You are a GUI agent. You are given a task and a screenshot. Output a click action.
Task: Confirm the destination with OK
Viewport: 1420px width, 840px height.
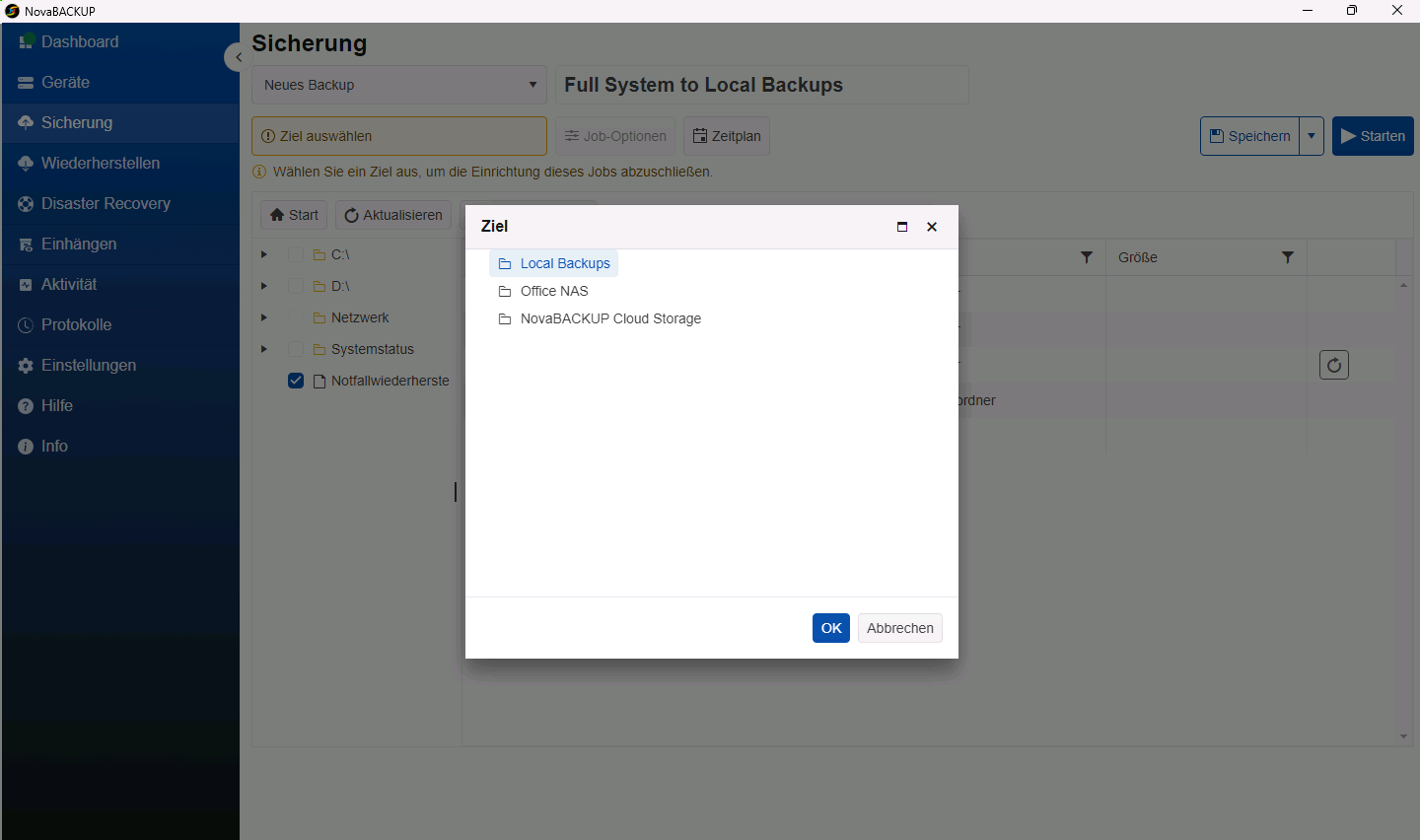831,628
